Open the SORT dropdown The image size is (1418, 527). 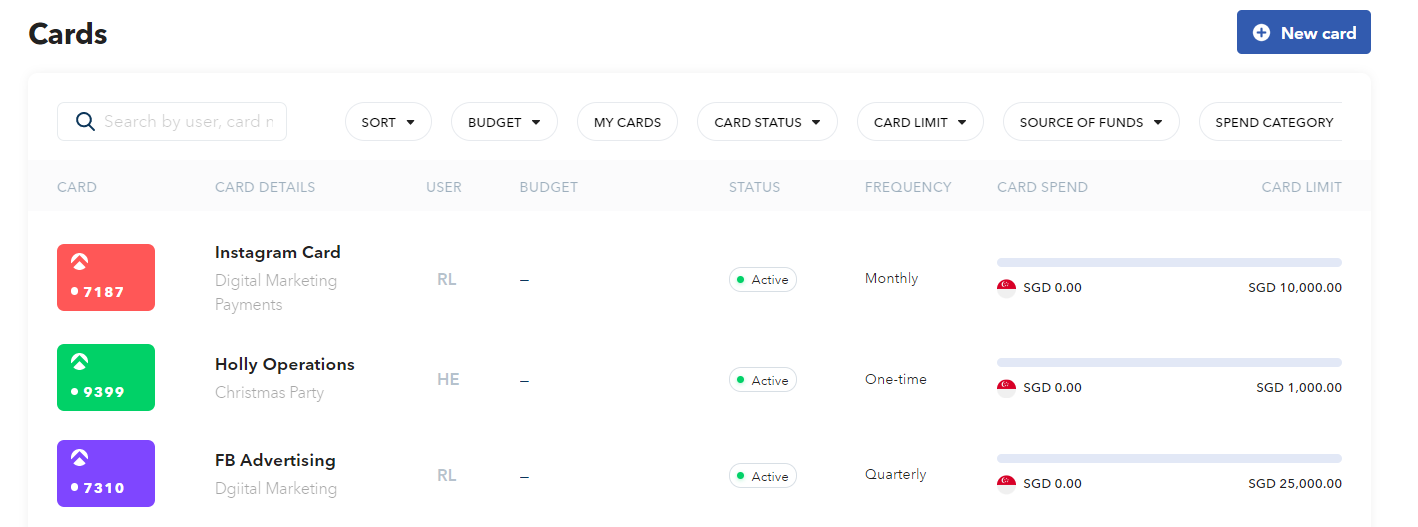[x=388, y=122]
